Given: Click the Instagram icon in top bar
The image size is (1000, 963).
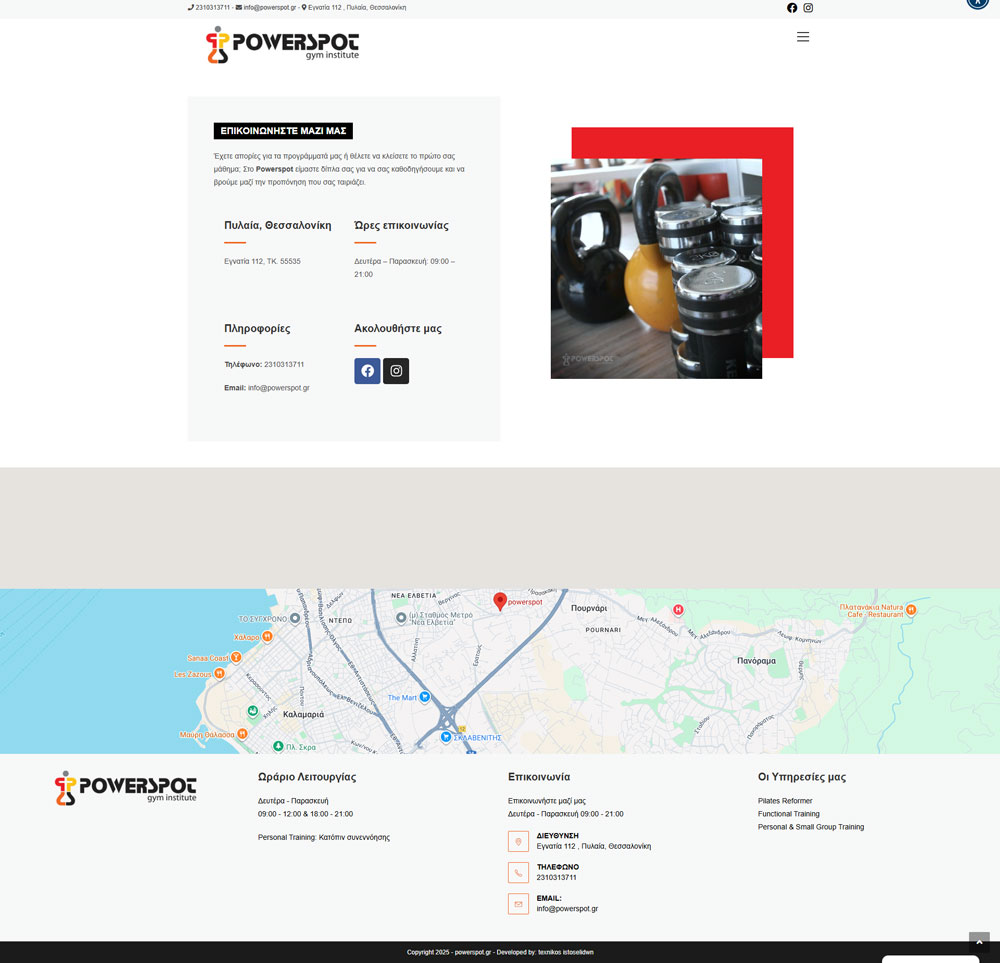Looking at the screenshot, I should [808, 8].
